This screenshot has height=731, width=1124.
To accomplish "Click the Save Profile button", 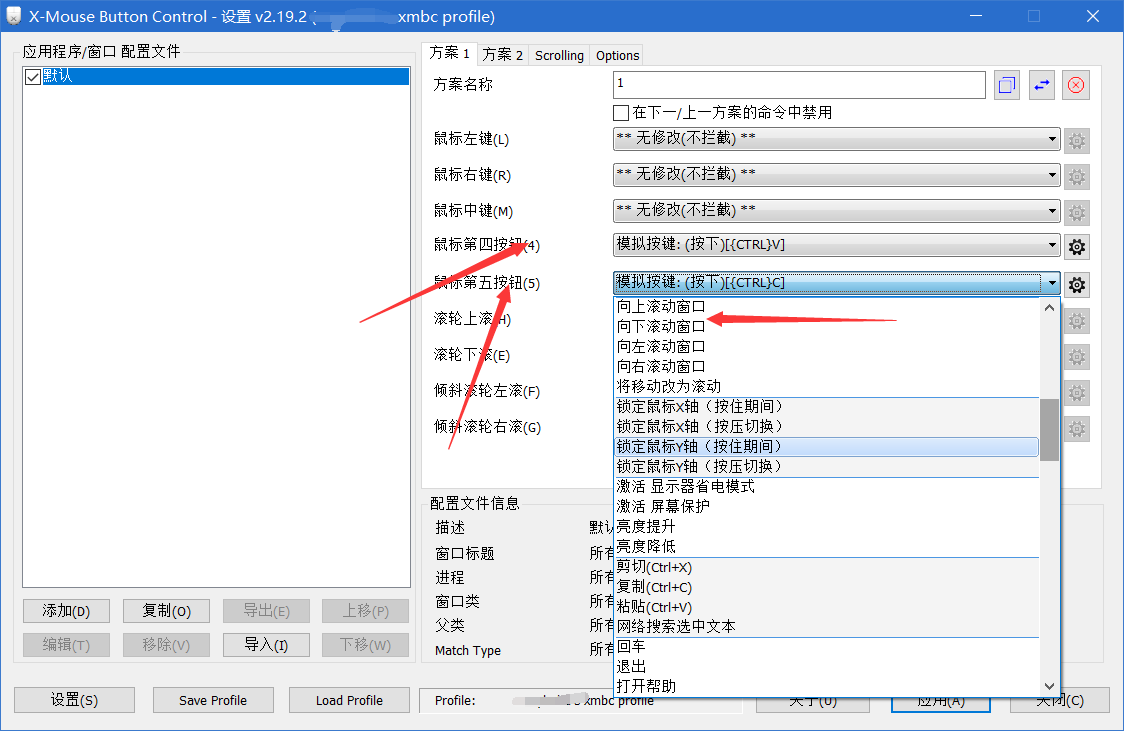I will tap(213, 700).
